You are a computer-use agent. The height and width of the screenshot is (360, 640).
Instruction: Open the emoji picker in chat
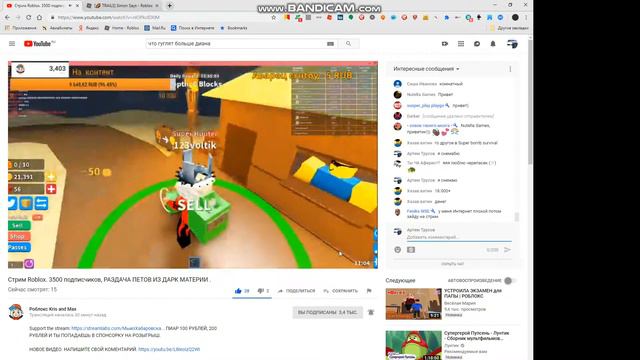click(398, 249)
